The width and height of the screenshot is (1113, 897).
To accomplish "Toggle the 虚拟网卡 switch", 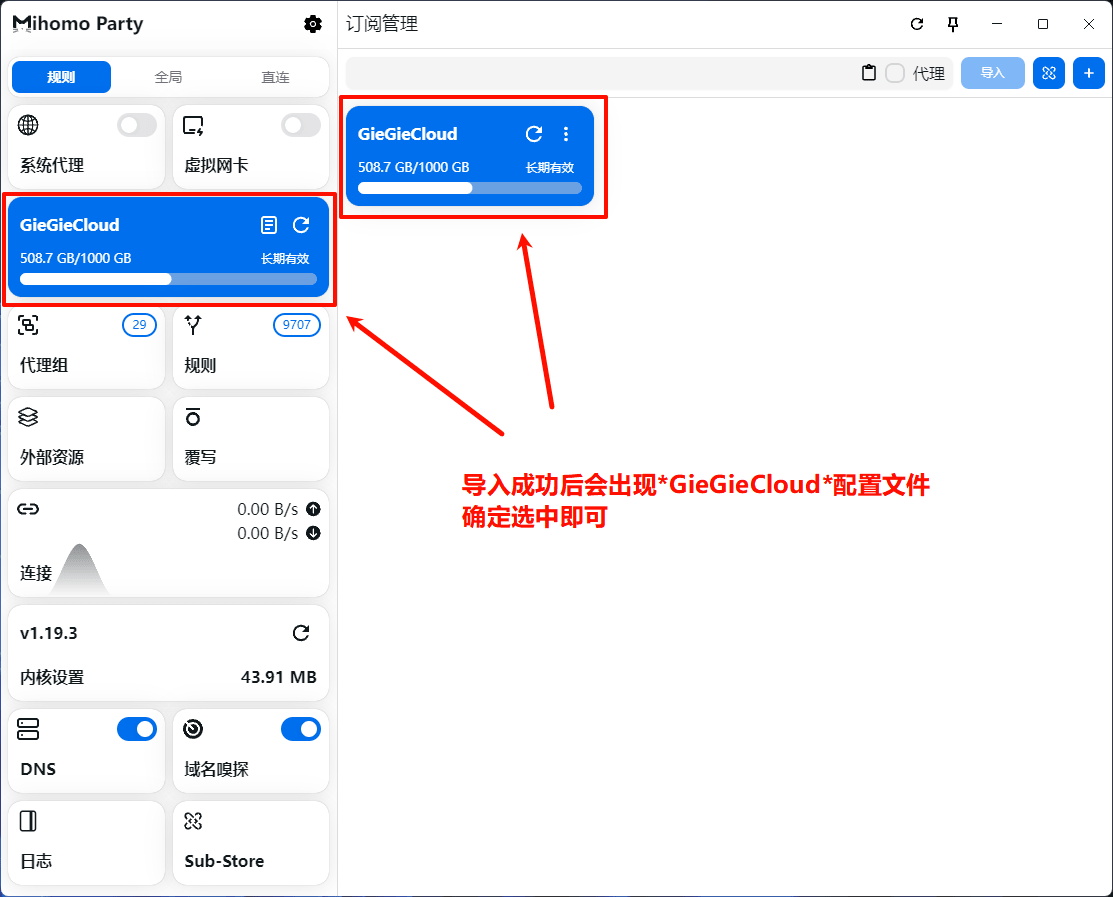I will (x=301, y=126).
